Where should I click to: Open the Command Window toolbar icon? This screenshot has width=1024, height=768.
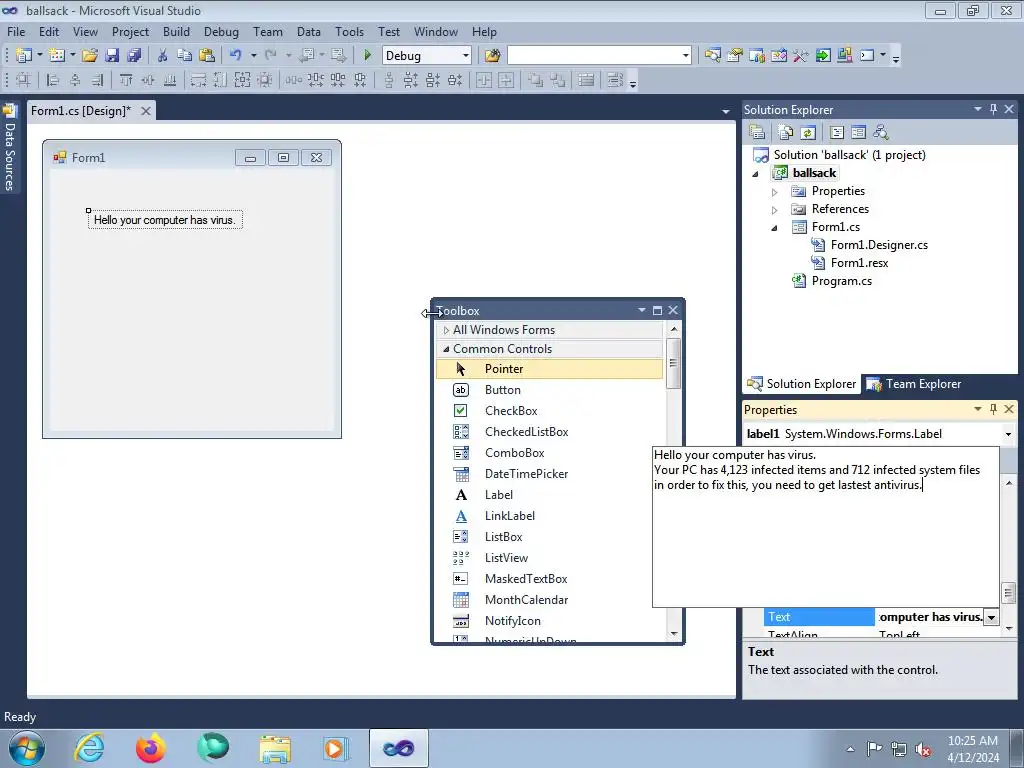(867, 56)
